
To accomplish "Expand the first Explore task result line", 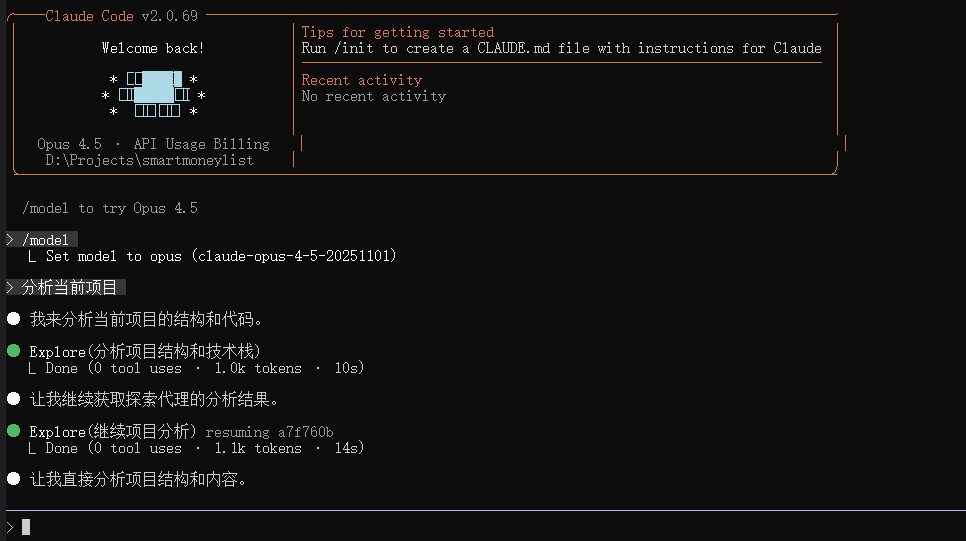I will [197, 368].
